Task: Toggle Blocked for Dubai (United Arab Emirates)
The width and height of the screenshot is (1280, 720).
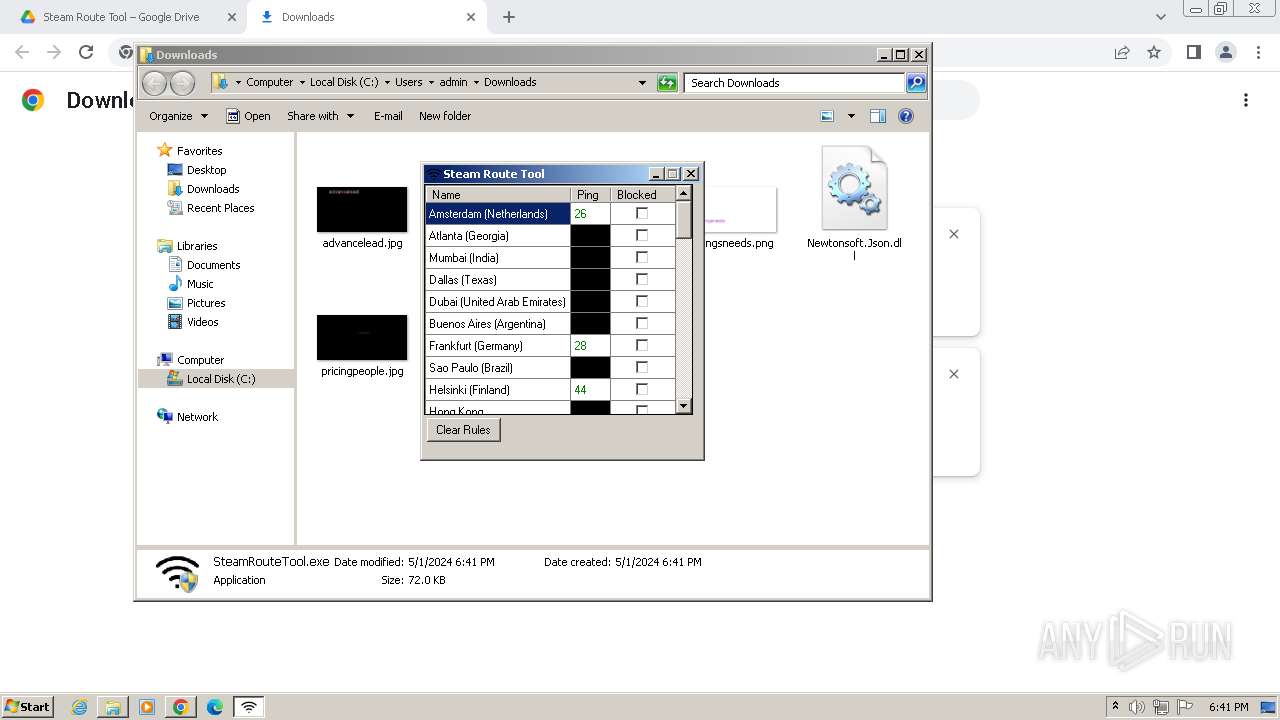Action: [642, 301]
